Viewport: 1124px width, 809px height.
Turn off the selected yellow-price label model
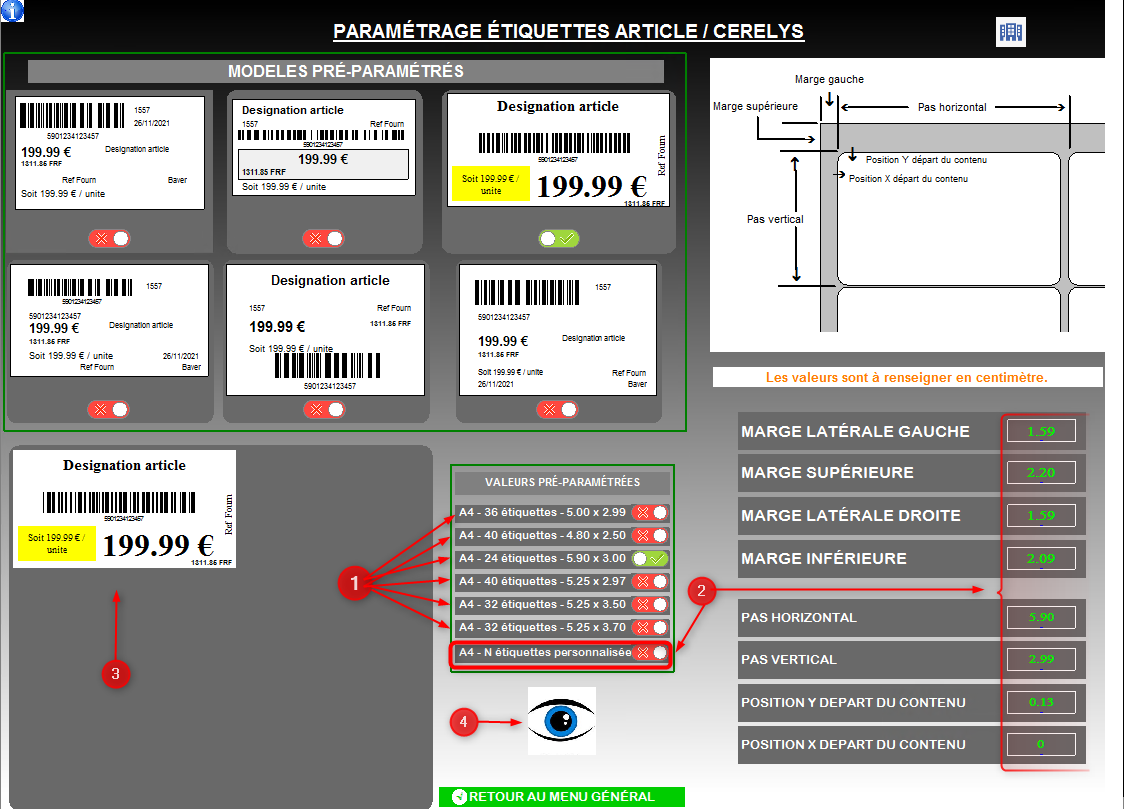click(559, 238)
